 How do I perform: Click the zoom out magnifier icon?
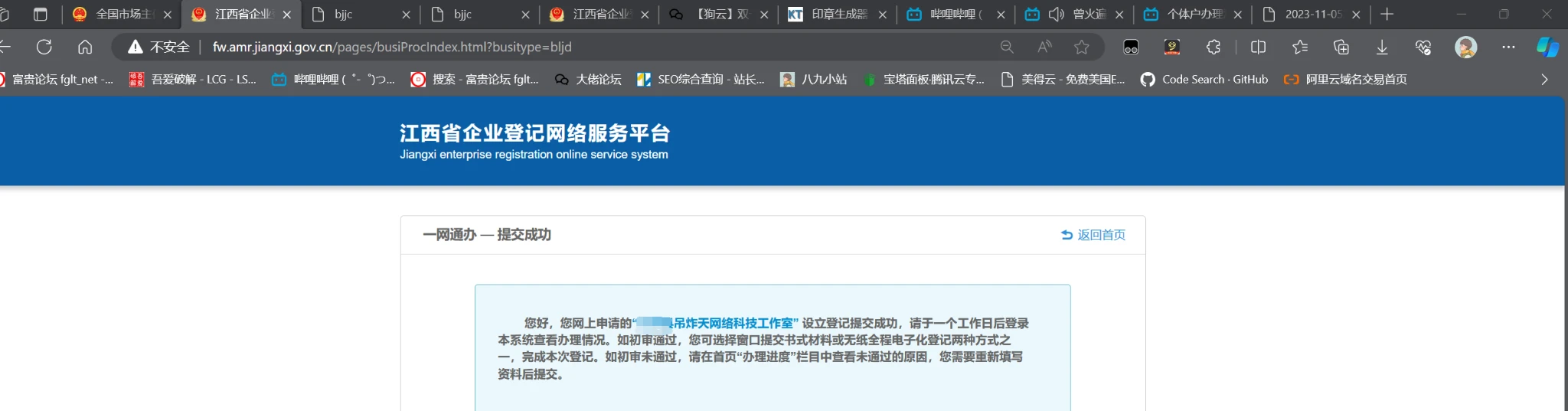click(x=1007, y=47)
